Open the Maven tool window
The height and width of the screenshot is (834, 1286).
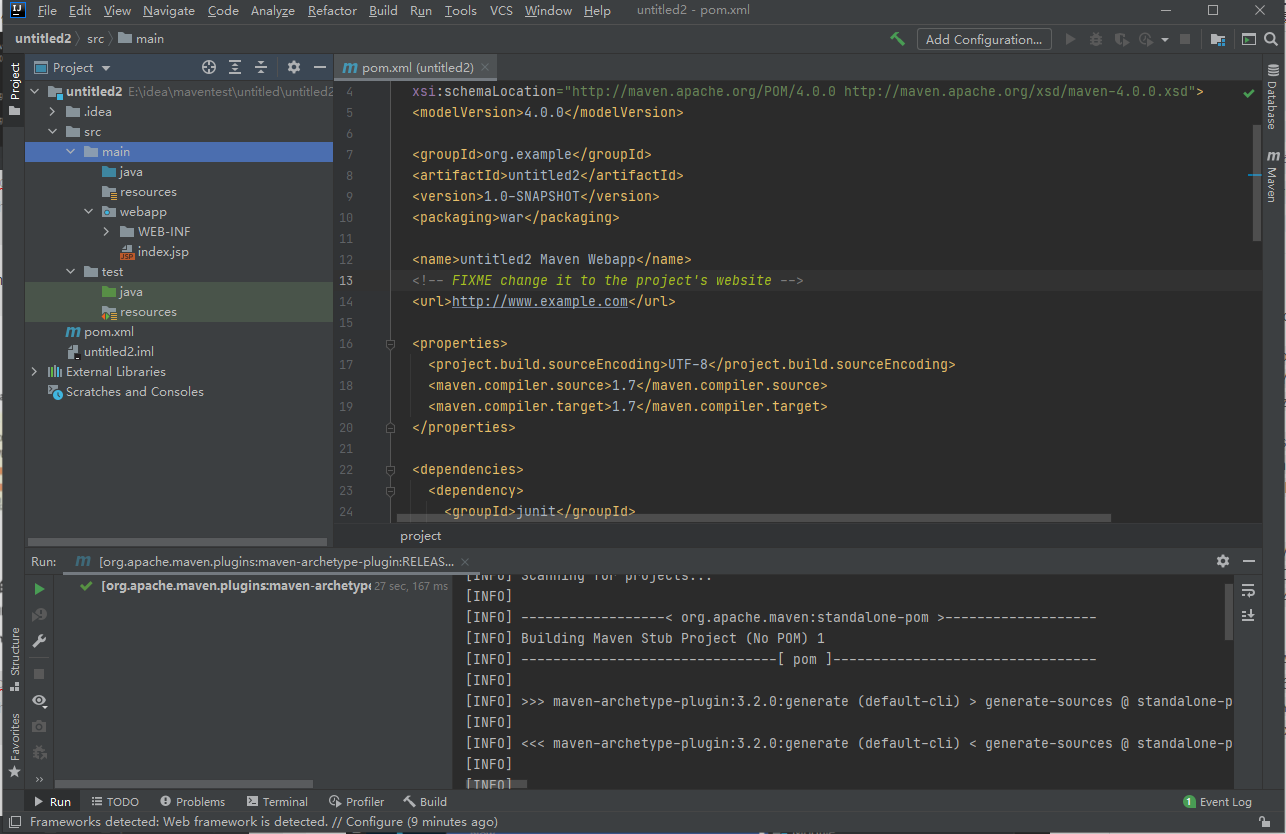click(x=1272, y=177)
